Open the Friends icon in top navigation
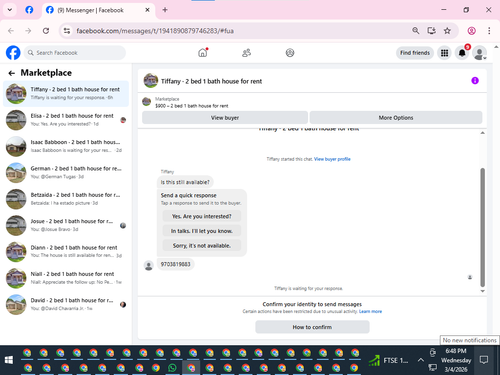This screenshot has width=500, height=375. (x=246, y=53)
